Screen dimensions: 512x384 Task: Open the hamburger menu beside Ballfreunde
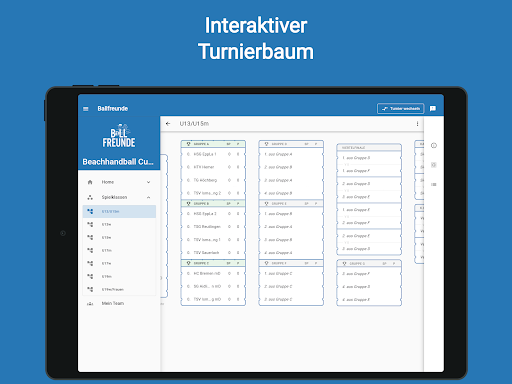[x=86, y=109]
